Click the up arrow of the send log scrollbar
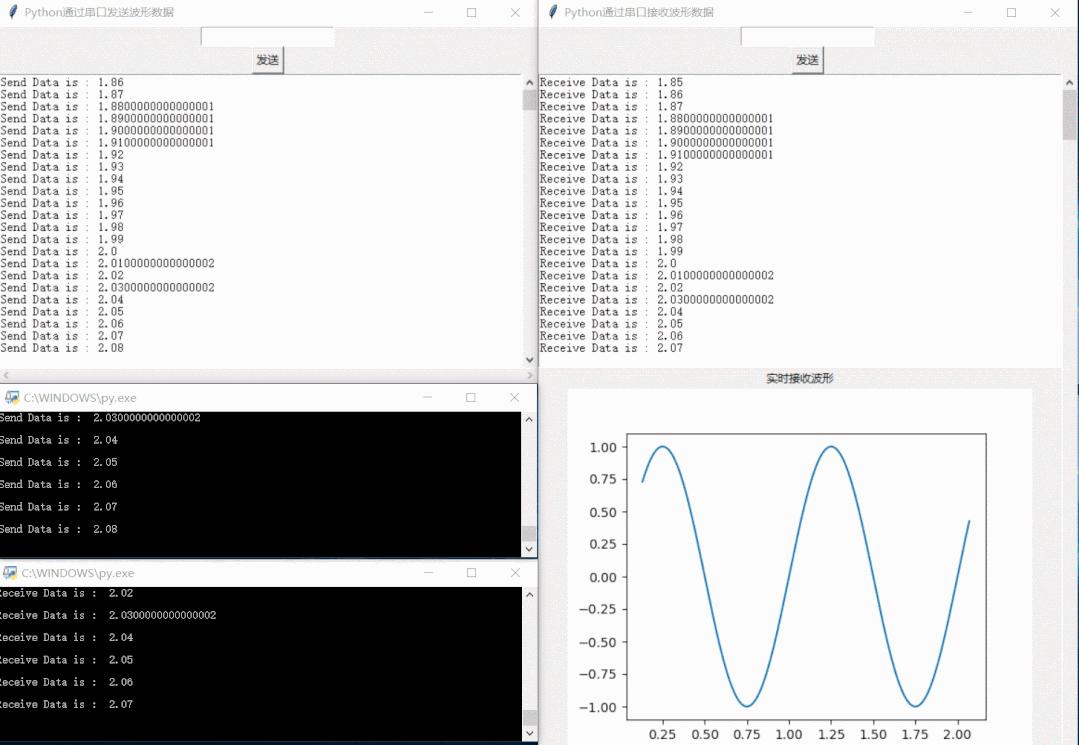The height and width of the screenshot is (745, 1079). click(x=529, y=83)
